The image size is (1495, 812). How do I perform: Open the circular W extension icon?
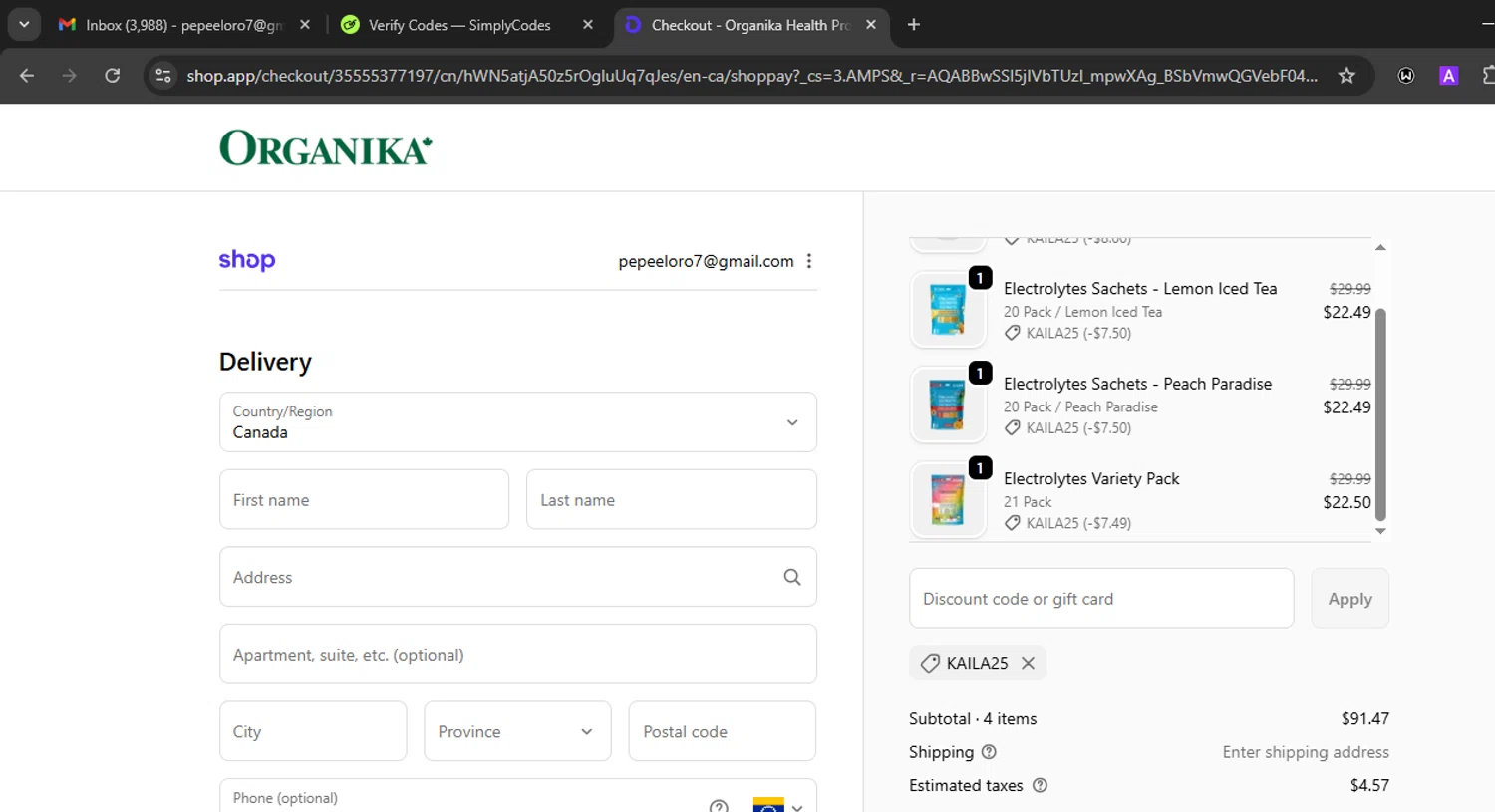[1406, 76]
